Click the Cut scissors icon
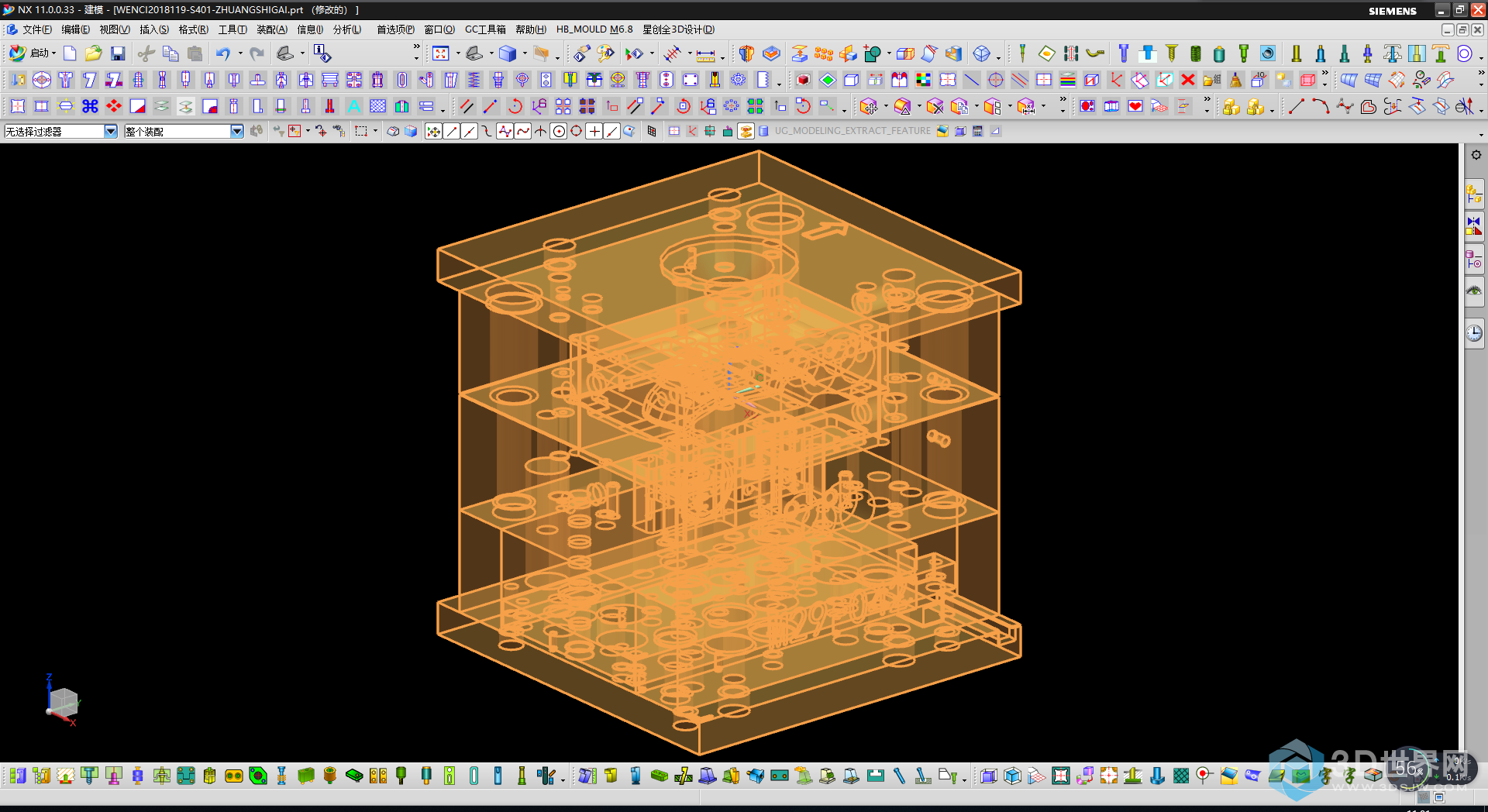 [x=146, y=53]
